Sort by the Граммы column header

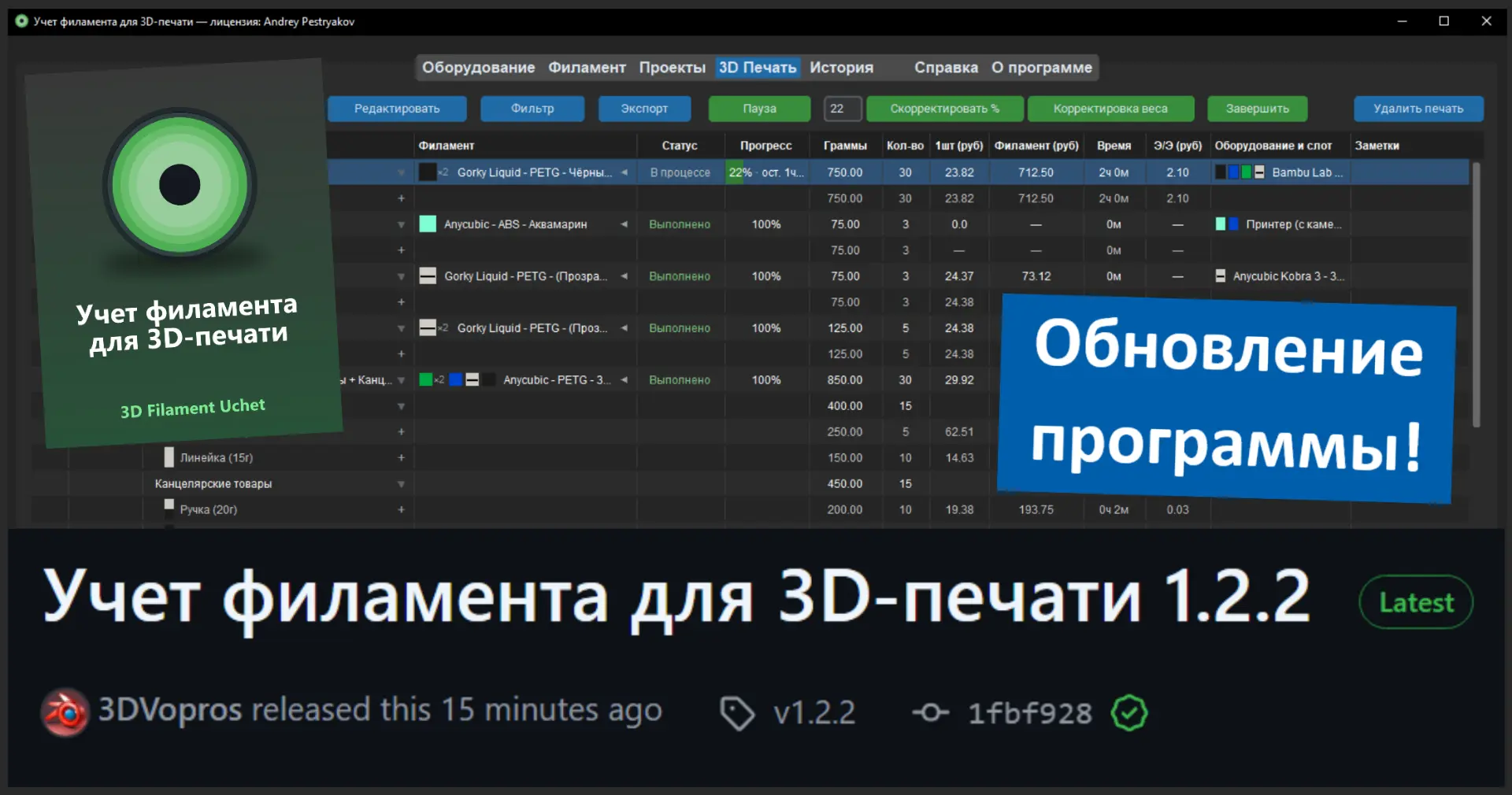point(845,146)
